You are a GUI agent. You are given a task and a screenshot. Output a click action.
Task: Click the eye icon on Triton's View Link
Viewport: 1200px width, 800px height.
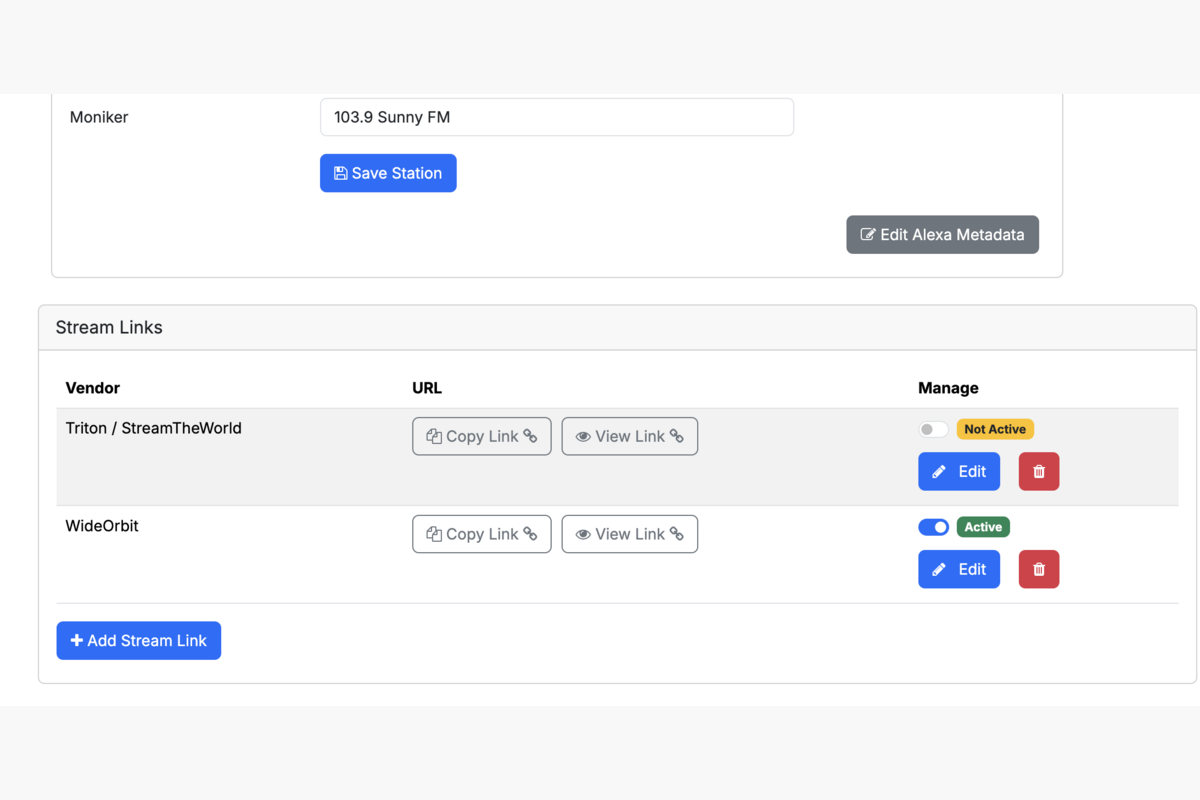[x=583, y=436]
